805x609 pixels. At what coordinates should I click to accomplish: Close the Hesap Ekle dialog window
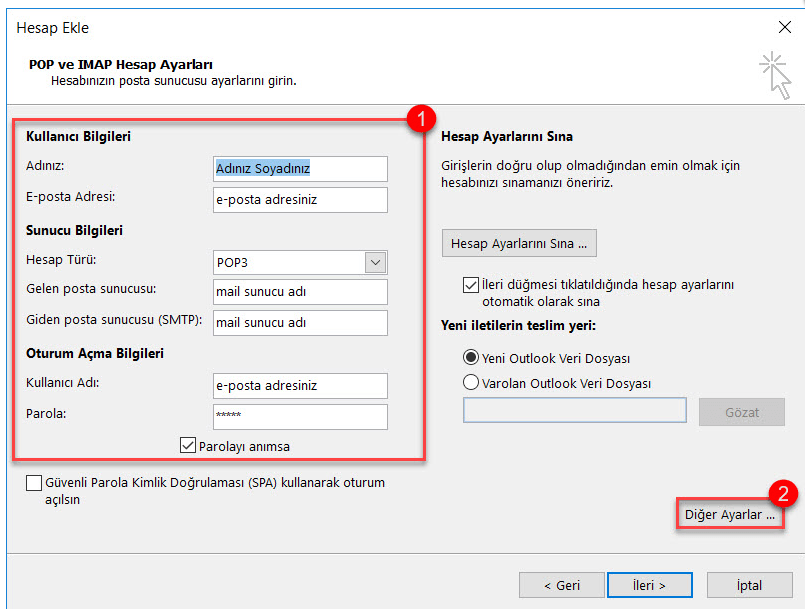click(x=783, y=28)
